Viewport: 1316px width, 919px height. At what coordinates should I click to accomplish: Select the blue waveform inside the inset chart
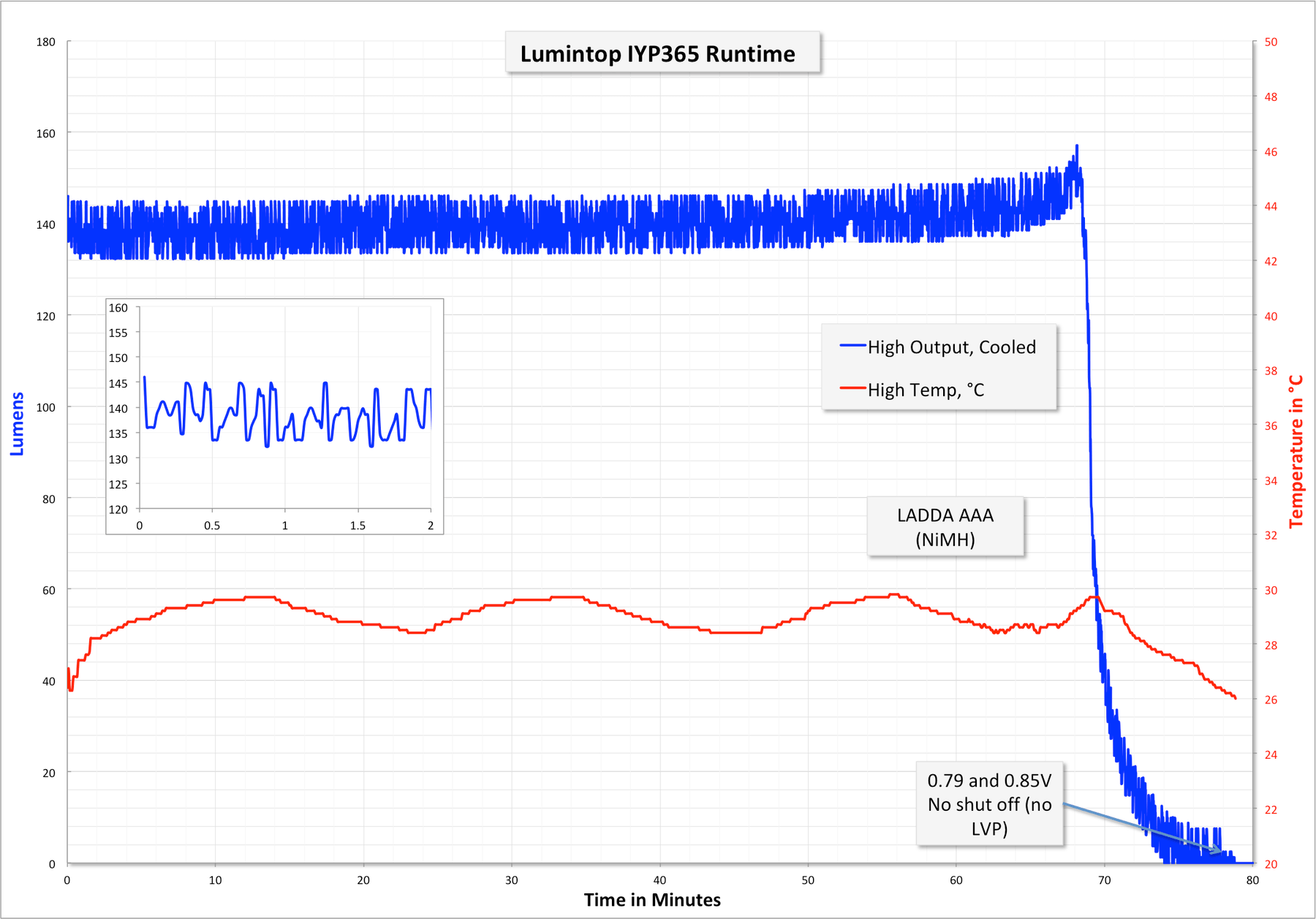[284, 412]
